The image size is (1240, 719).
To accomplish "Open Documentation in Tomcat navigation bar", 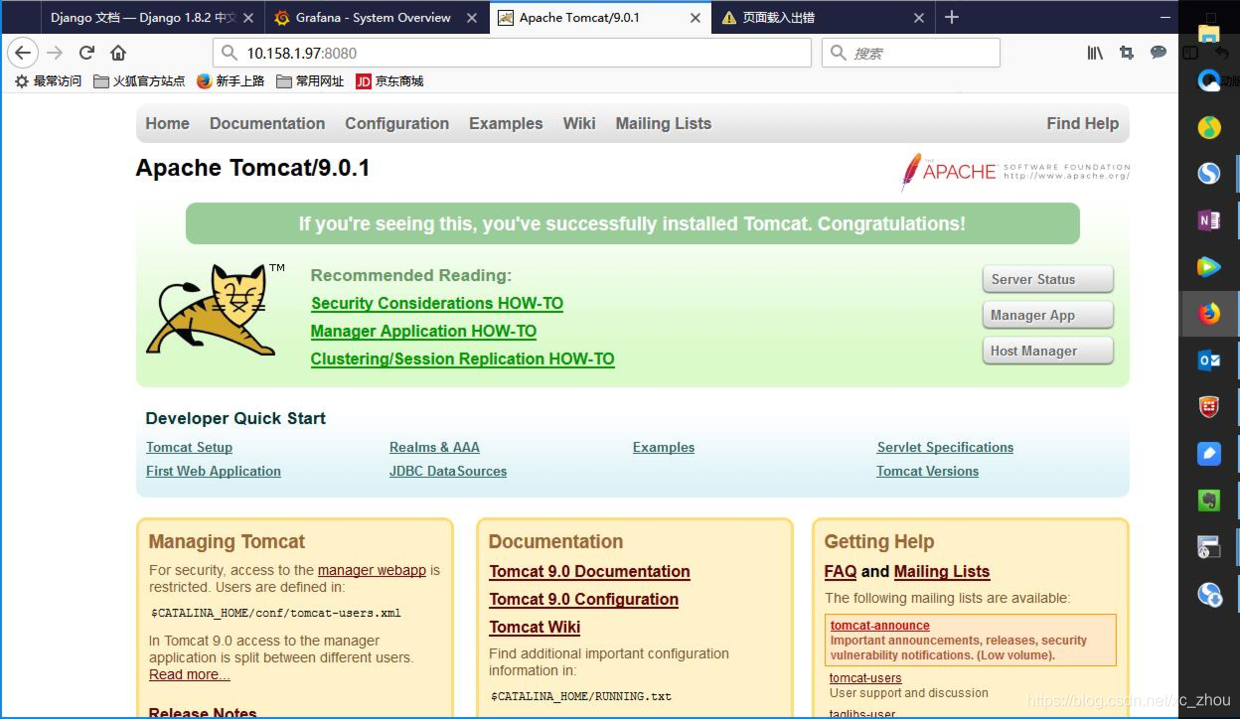I will tap(267, 123).
